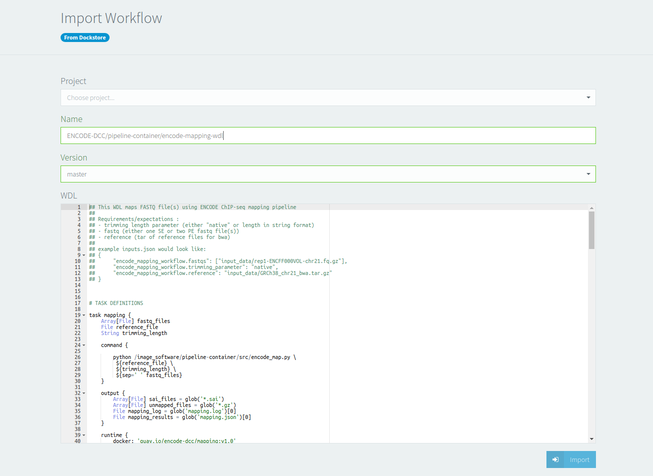Click the mapping_log glob line
The image size is (653, 476).
(174, 411)
